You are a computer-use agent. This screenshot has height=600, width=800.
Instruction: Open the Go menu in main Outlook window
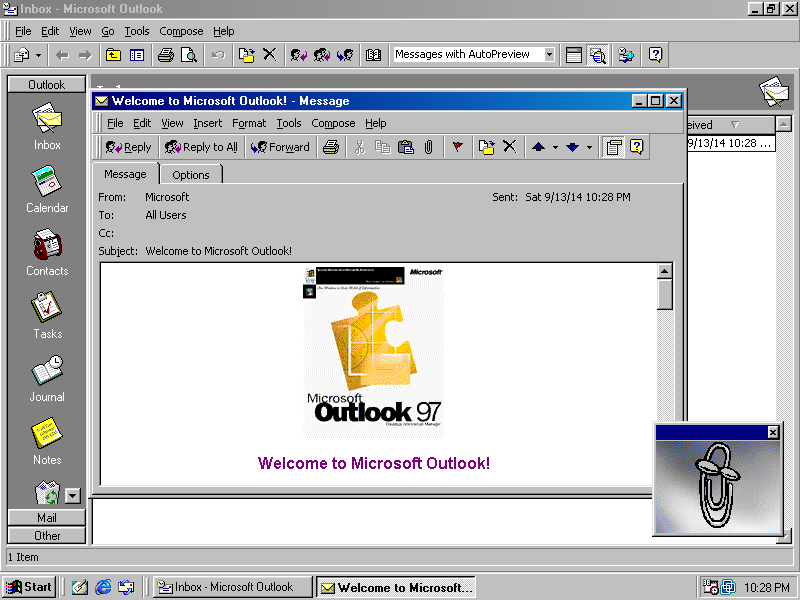click(108, 32)
